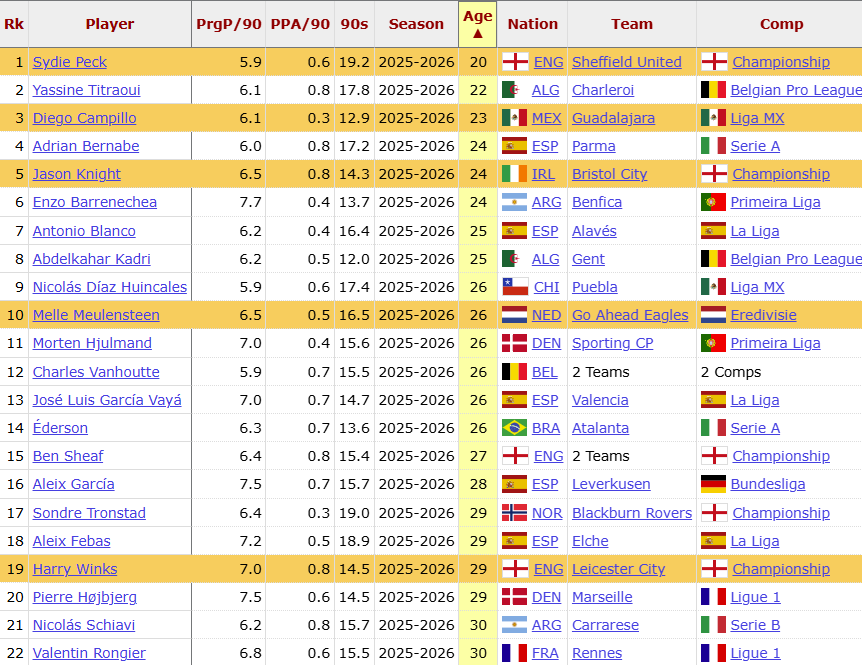The image size is (862, 665).
Task: Open Adrian Bernabe player link
Action: 86,146
